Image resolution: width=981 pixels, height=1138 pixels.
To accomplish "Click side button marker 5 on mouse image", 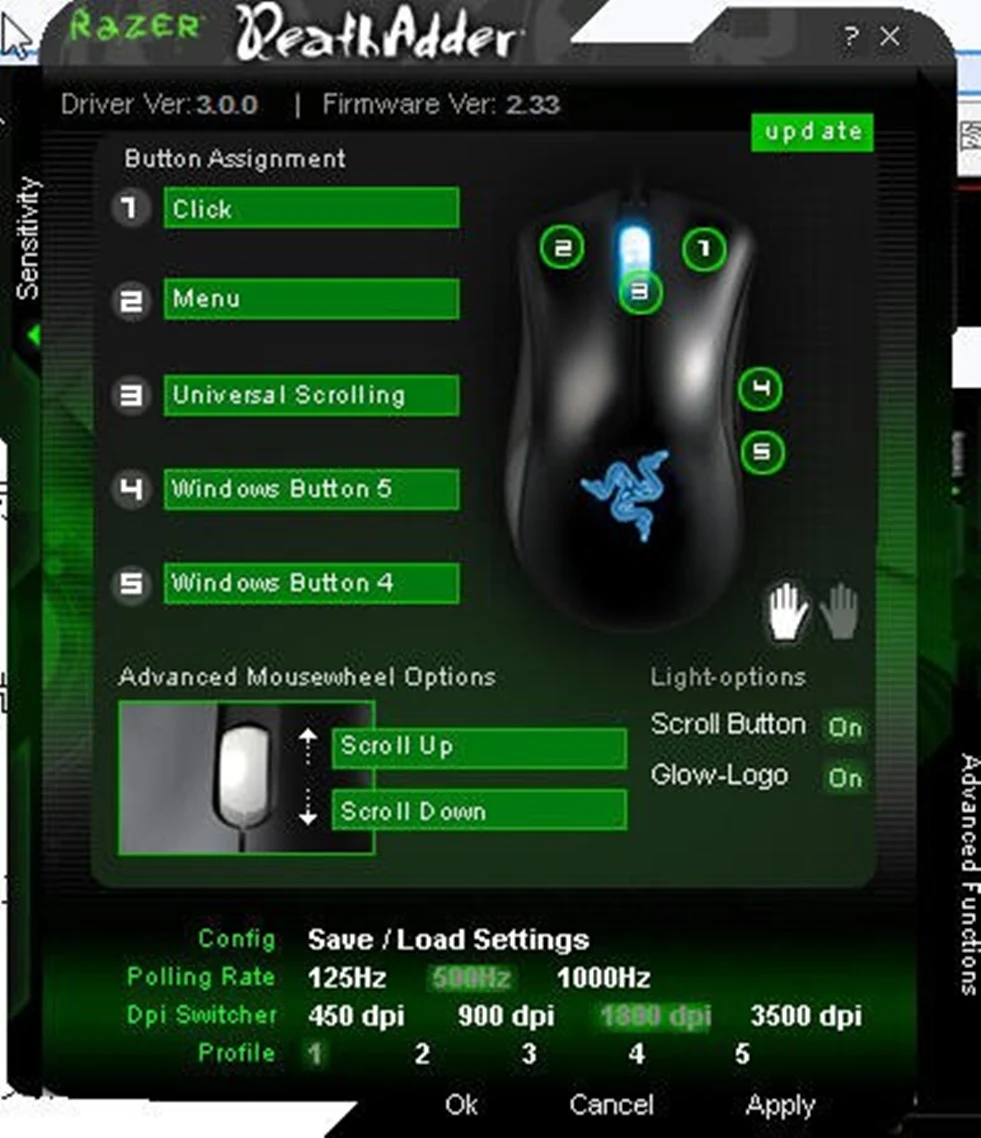I will pos(762,453).
